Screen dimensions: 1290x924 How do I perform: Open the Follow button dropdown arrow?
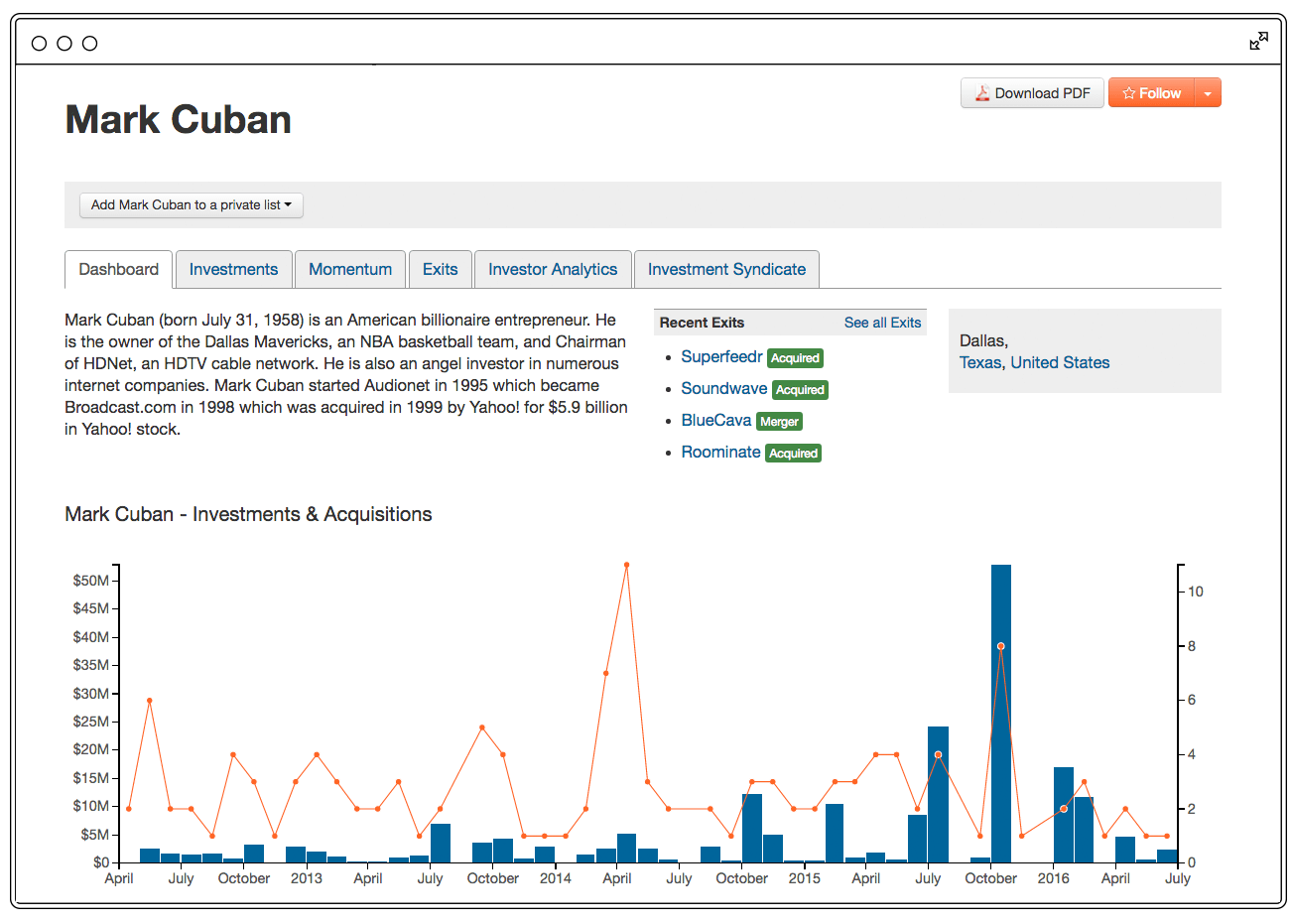[1208, 93]
